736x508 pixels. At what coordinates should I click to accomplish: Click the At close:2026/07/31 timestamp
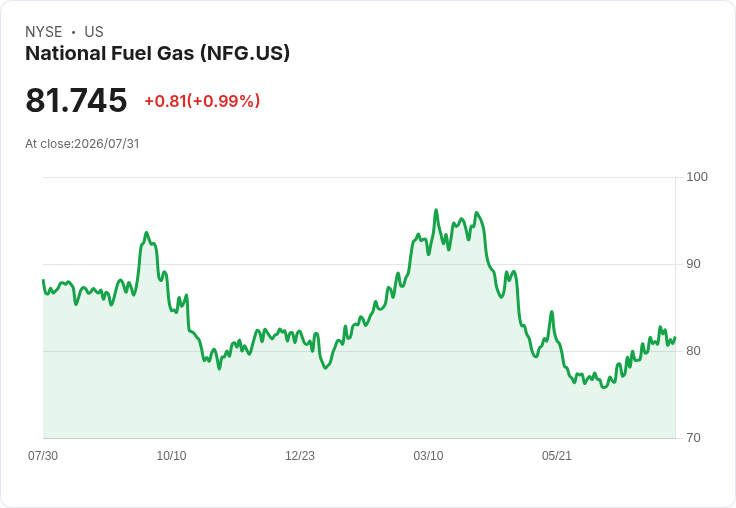pyautogui.click(x=82, y=144)
